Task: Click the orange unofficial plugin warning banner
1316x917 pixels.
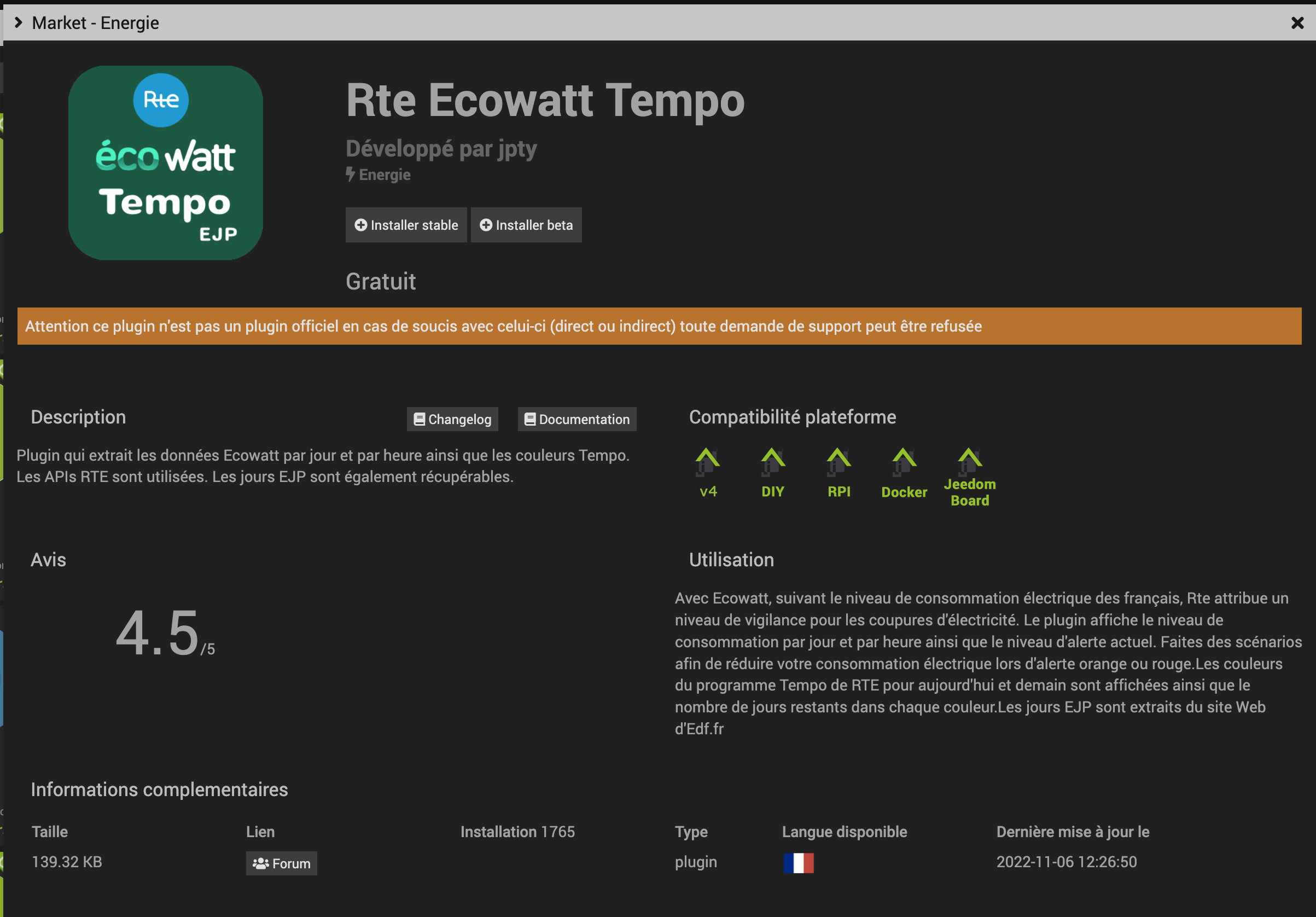Action: [x=659, y=326]
